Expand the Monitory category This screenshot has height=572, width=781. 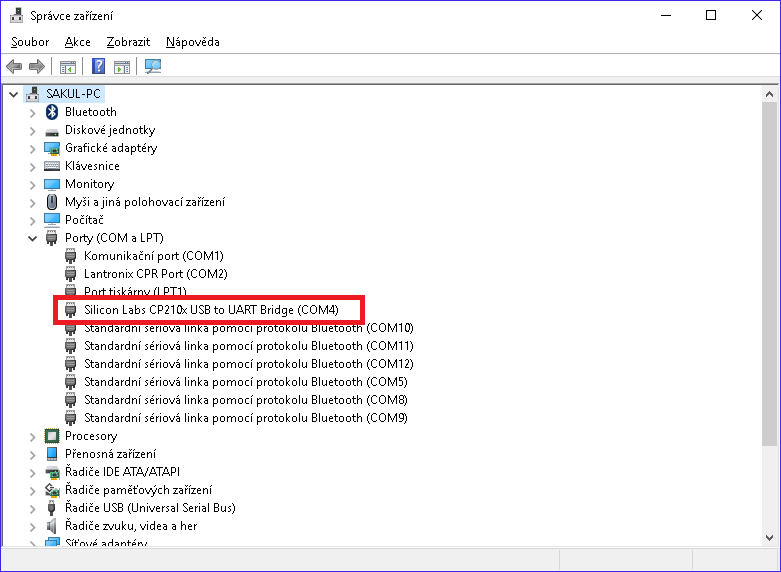coord(32,185)
